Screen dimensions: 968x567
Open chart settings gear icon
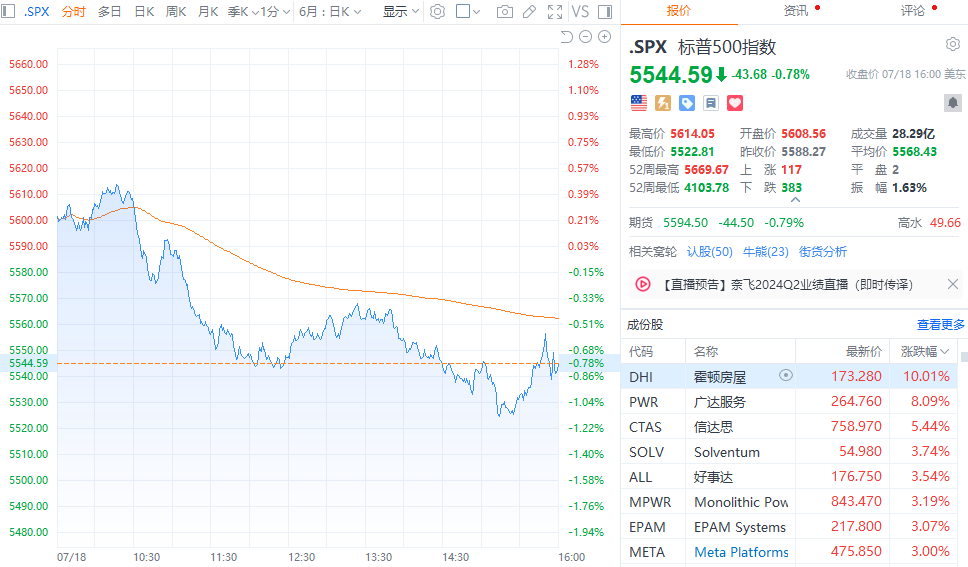coord(437,12)
